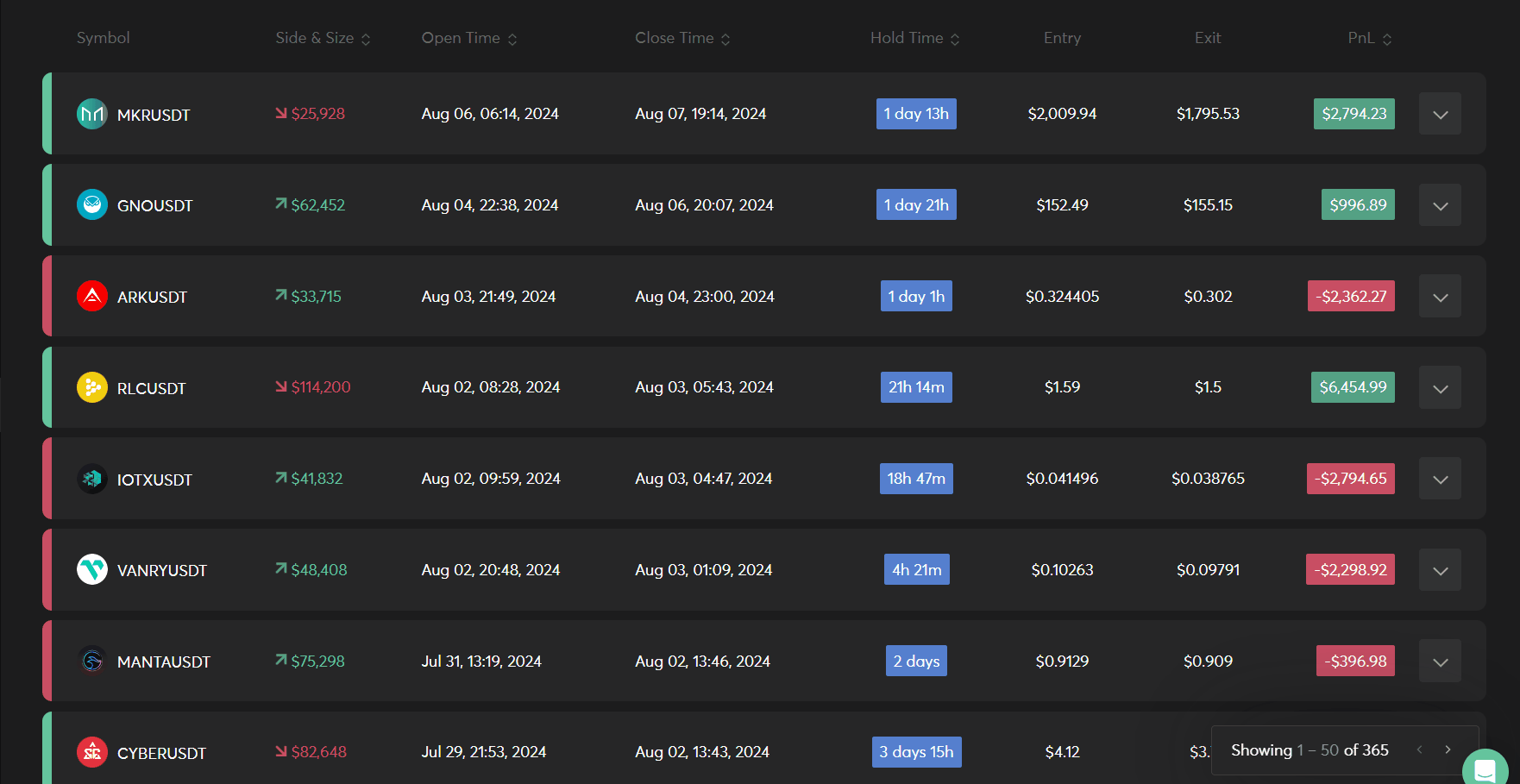
Task: Click the MANTAUSDT coin icon
Action: click(x=92, y=662)
